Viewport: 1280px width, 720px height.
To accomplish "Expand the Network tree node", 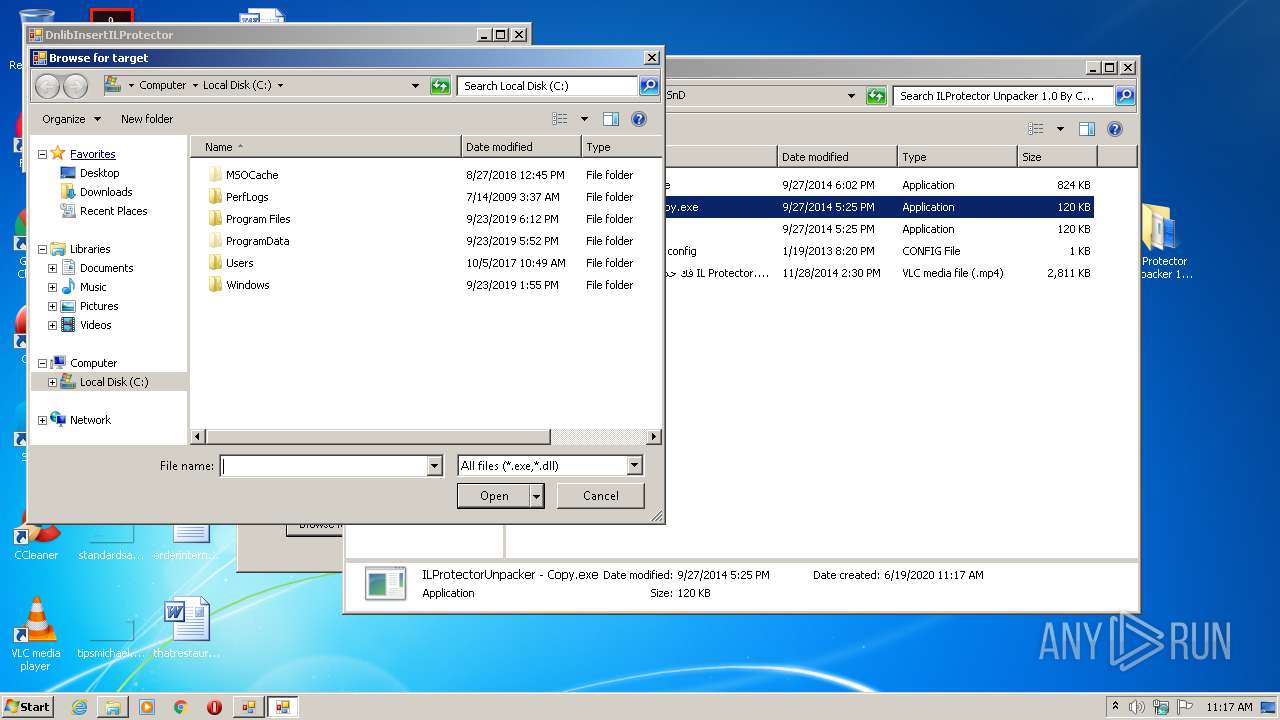I will (x=43, y=420).
